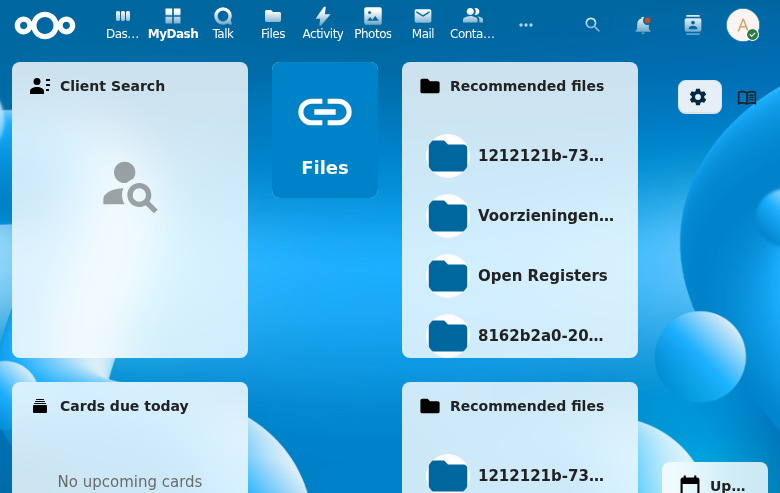Open the Dashboard app in top bar
The width and height of the screenshot is (780, 493).
coord(122,24)
